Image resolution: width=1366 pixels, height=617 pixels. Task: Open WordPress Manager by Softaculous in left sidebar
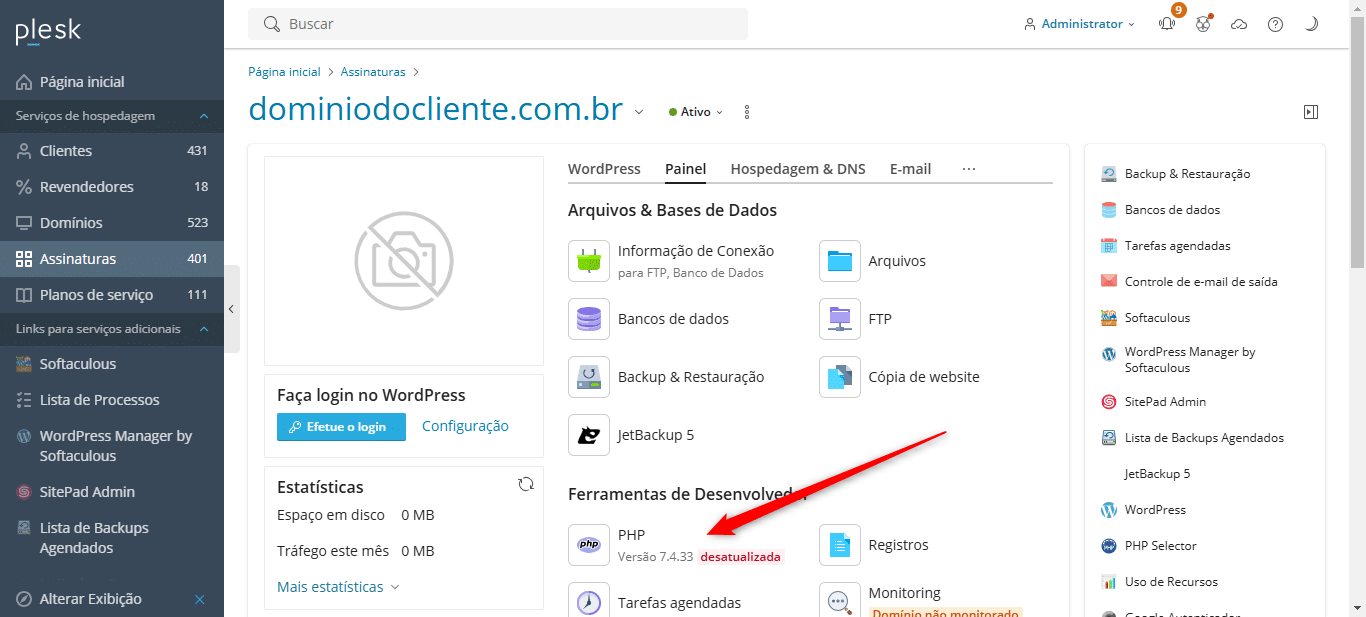coord(112,446)
